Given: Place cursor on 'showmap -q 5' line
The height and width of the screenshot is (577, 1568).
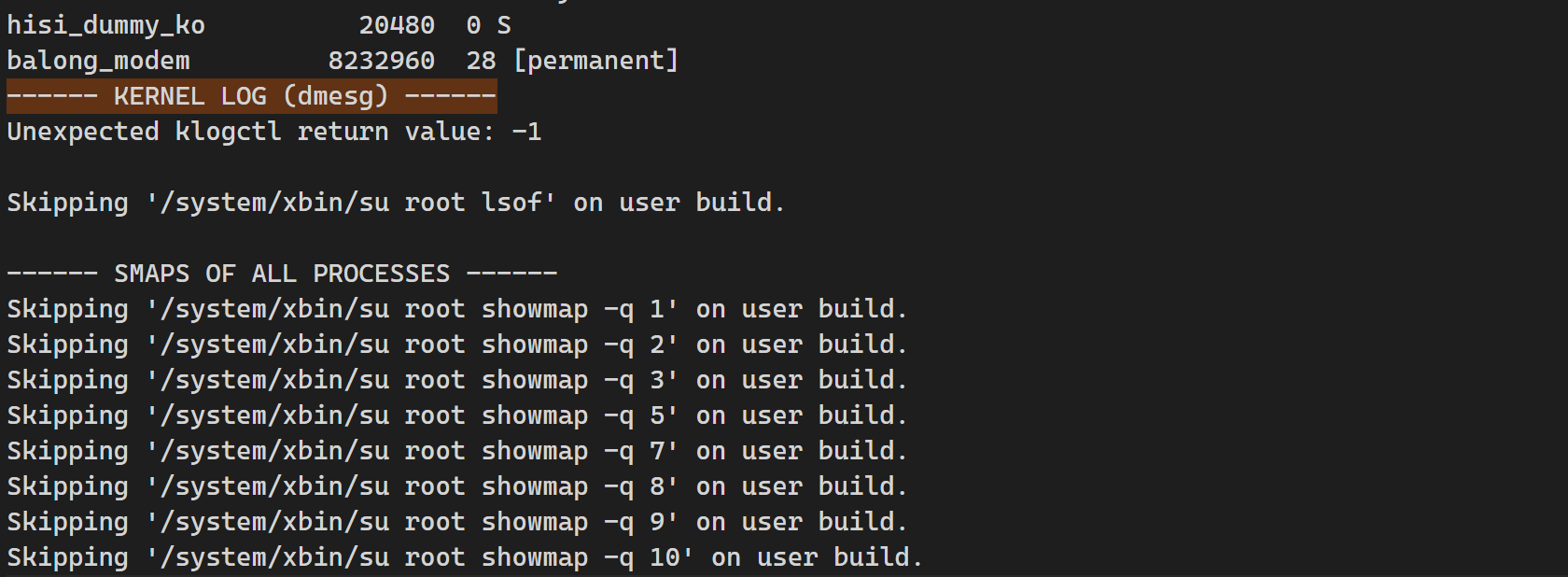Looking at the screenshot, I should click(456, 415).
